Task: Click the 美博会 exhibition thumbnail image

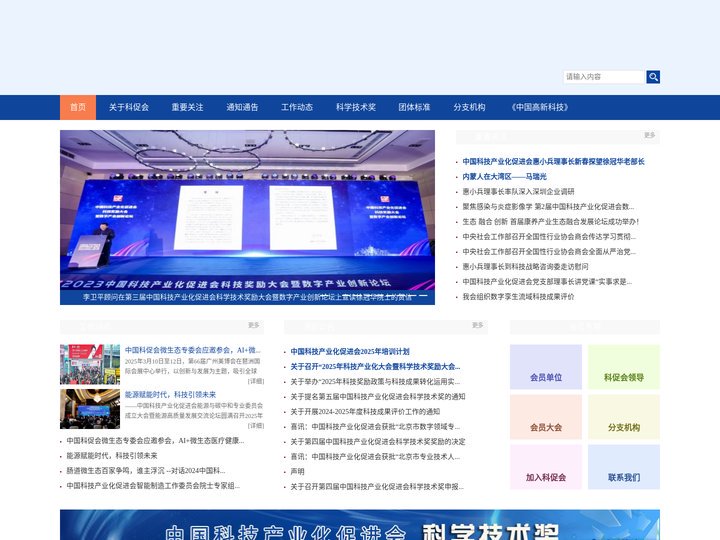Action: pos(90,365)
